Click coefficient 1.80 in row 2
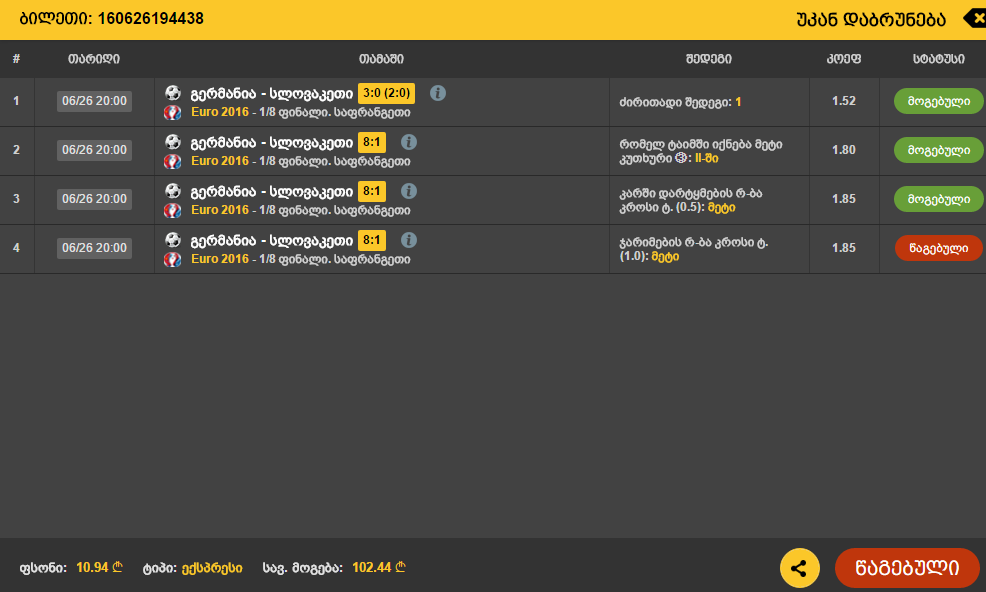This screenshot has width=986, height=592. [844, 150]
